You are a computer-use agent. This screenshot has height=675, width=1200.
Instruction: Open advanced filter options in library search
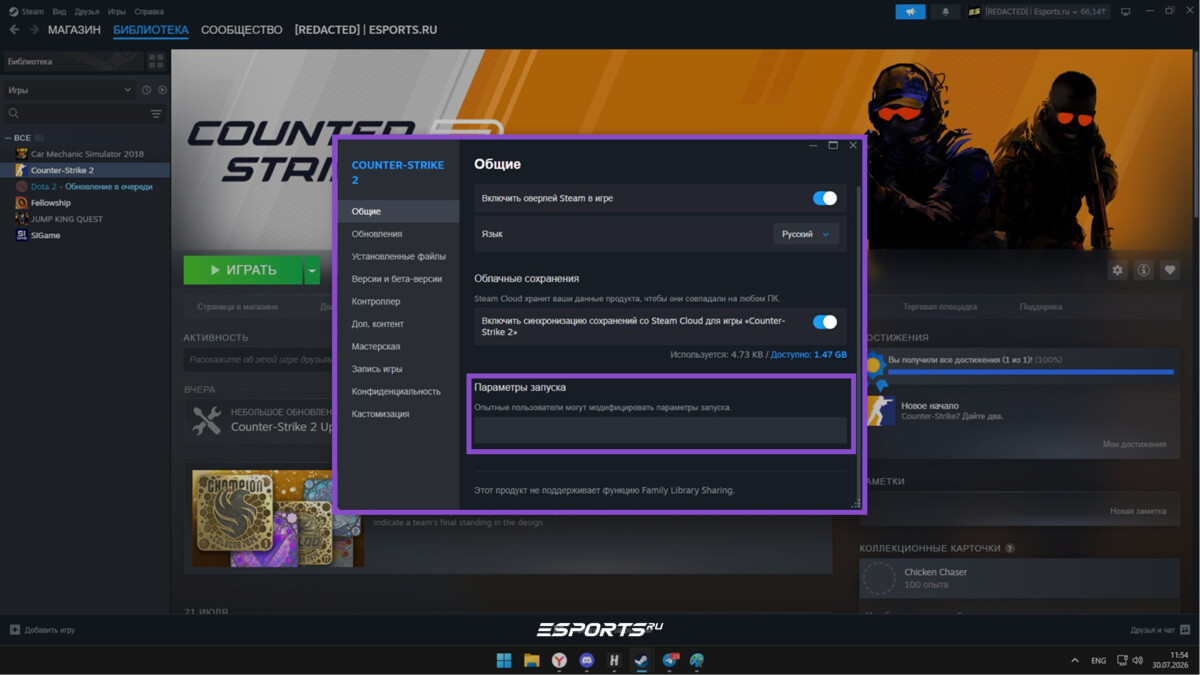pos(156,114)
